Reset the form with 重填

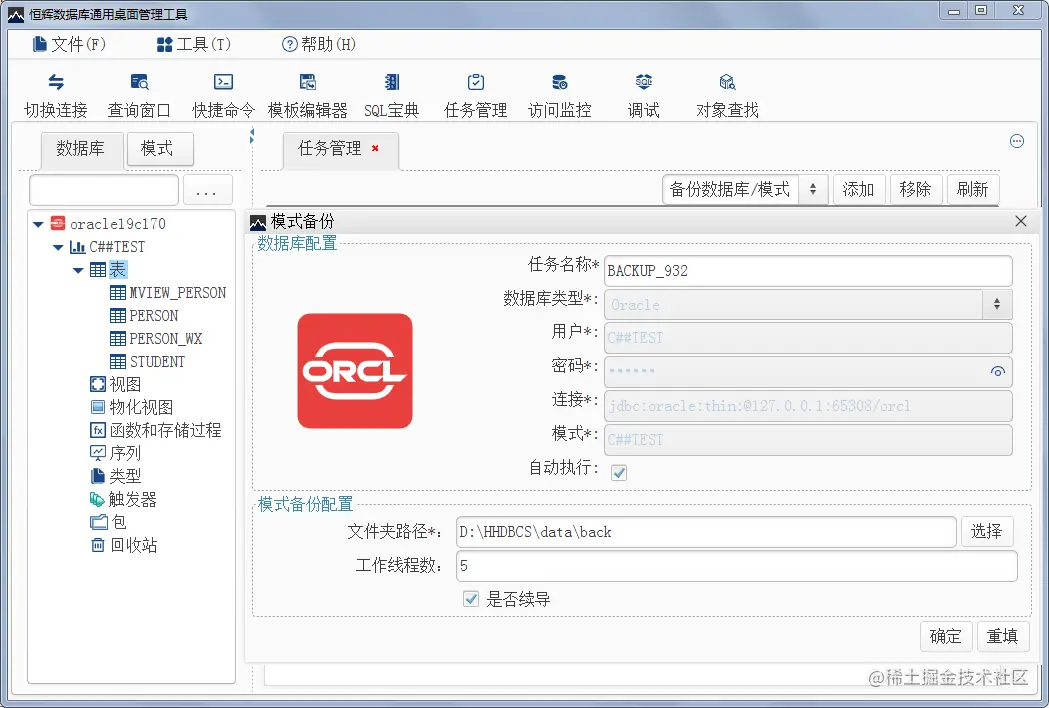1003,636
